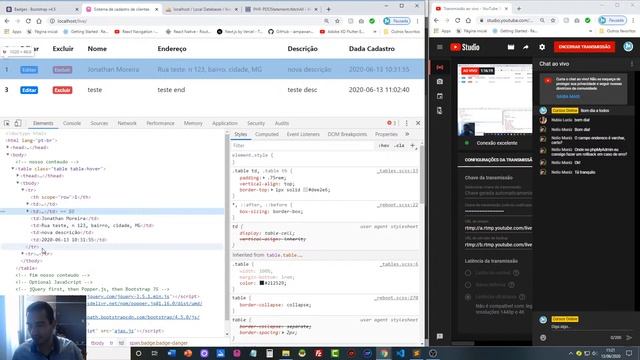Select the second transmission latency radio option

[x=468, y=285]
